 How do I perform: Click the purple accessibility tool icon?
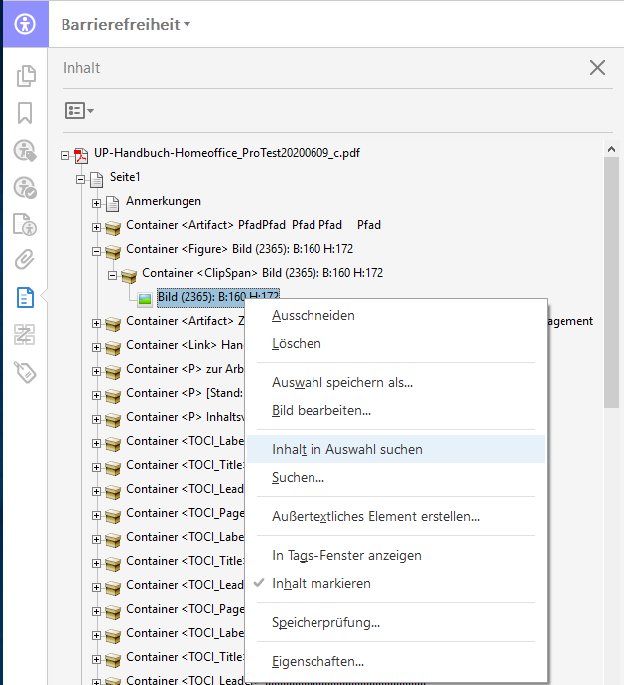pyautogui.click(x=24, y=24)
